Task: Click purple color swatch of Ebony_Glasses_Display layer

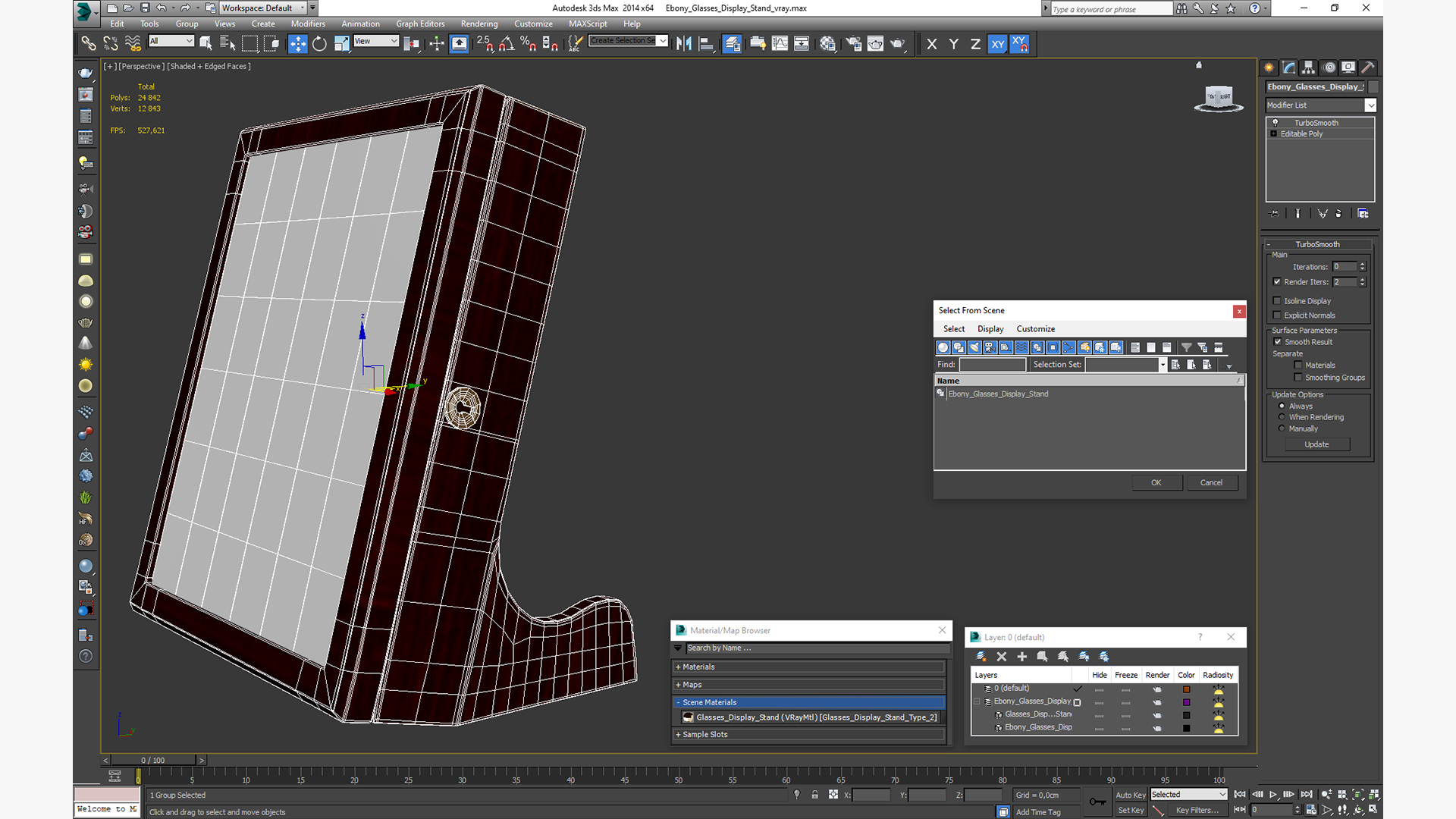Action: pyautogui.click(x=1187, y=702)
